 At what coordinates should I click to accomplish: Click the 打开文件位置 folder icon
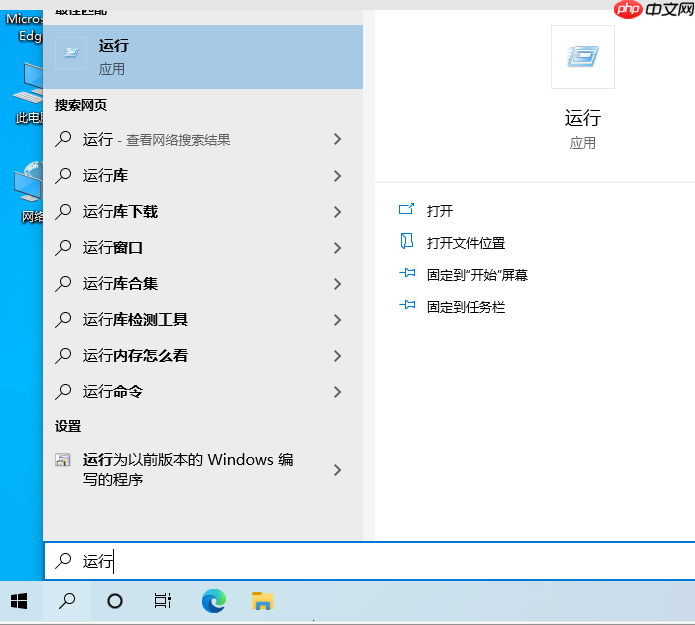pyautogui.click(x=406, y=242)
